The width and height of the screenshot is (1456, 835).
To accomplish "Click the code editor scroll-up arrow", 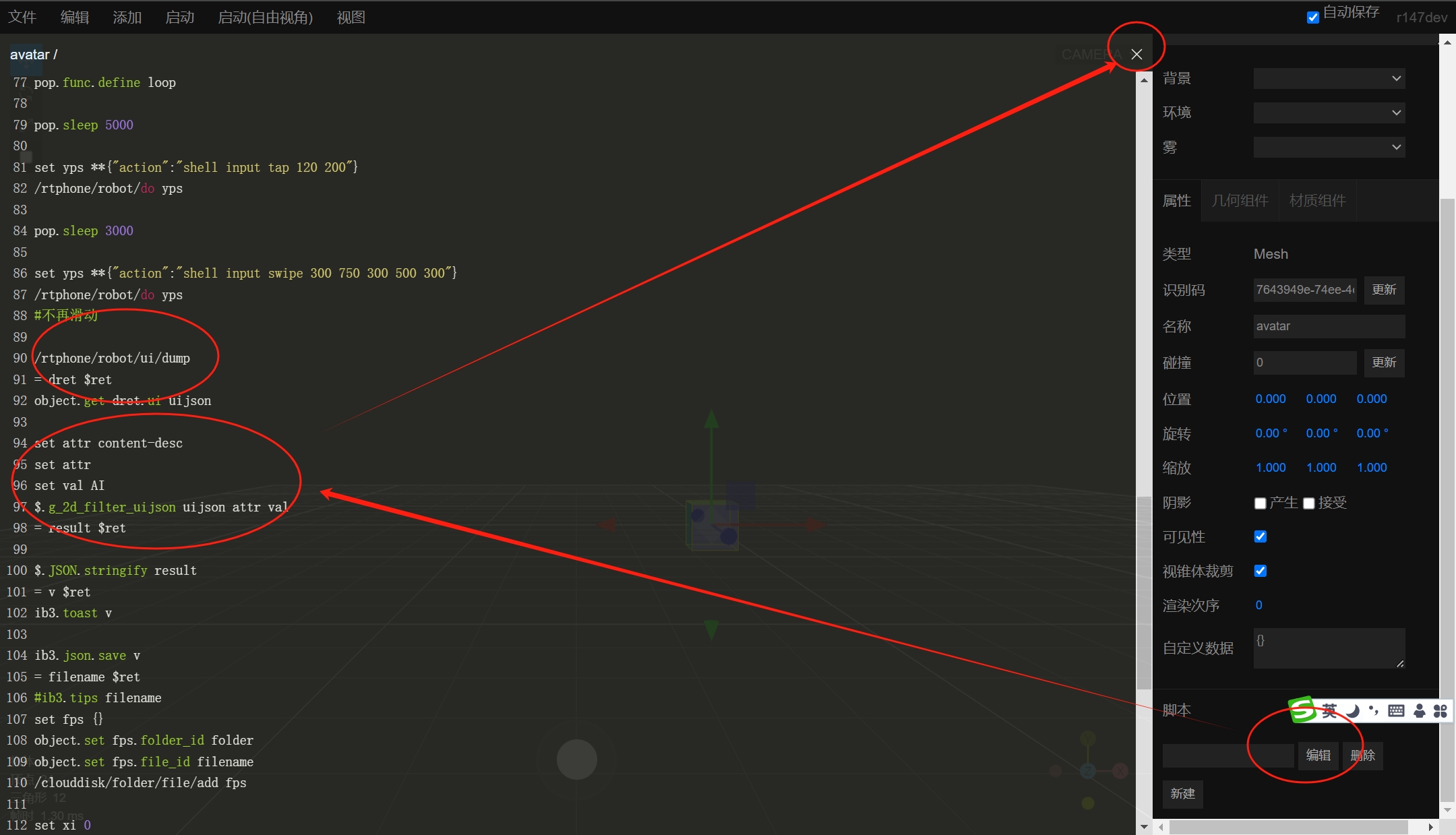I will point(1144,80).
